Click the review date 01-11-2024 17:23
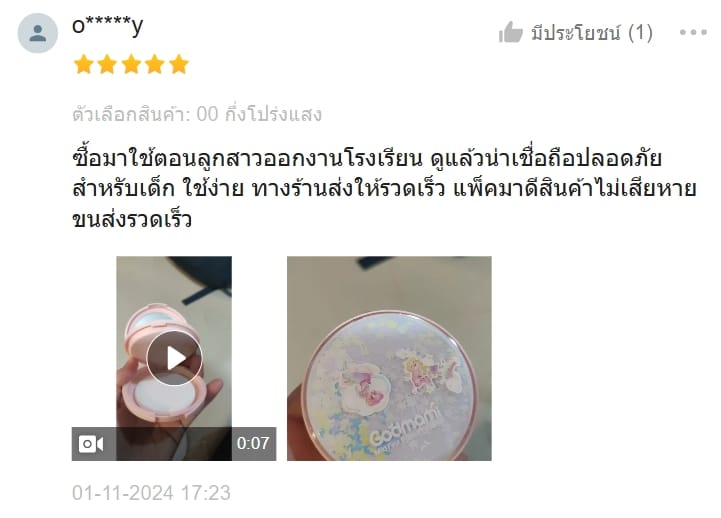The image size is (721, 518). (151, 493)
